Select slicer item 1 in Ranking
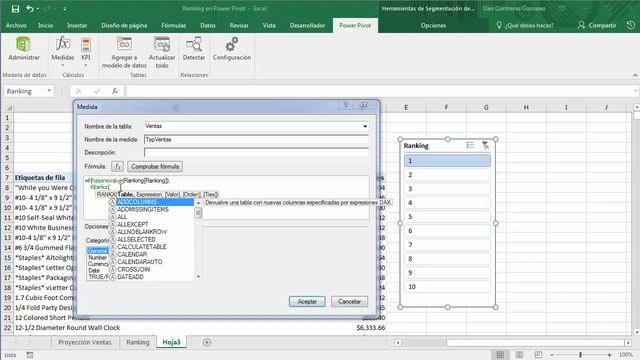640x360 pixels. pyautogui.click(x=447, y=161)
